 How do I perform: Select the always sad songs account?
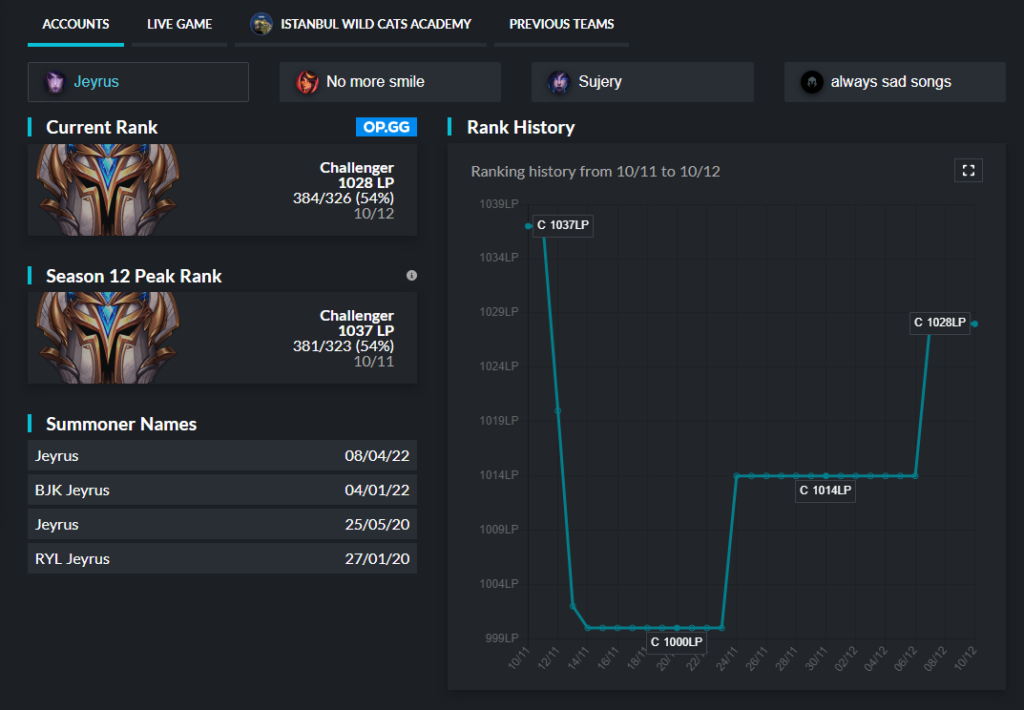[x=895, y=82]
